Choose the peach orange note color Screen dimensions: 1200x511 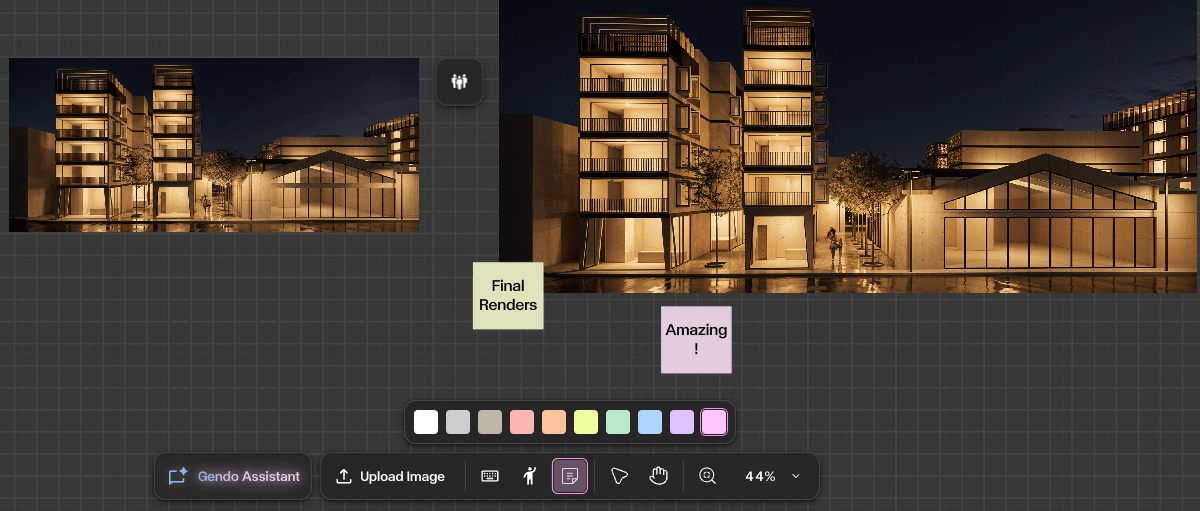pos(554,422)
